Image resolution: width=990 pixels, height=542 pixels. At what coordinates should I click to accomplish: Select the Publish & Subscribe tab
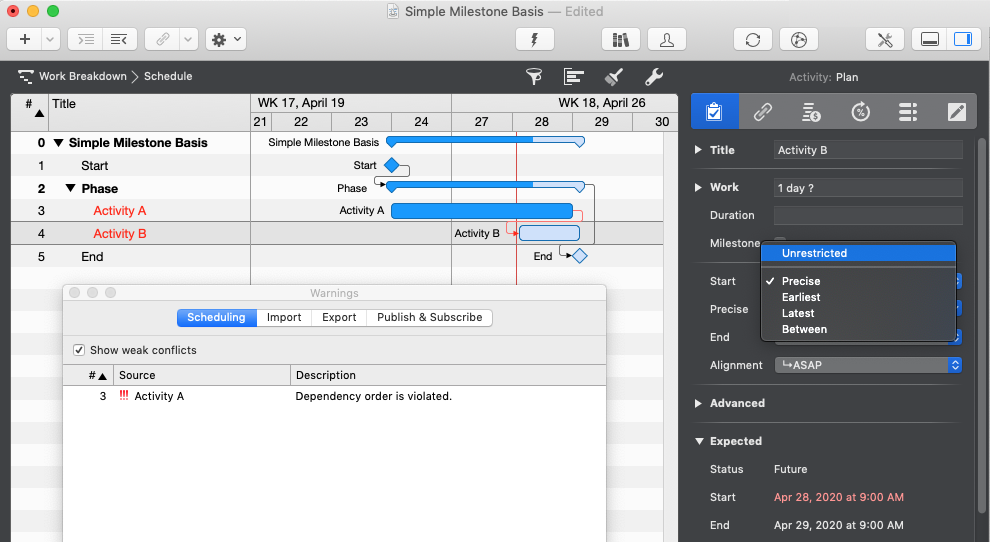tap(429, 317)
